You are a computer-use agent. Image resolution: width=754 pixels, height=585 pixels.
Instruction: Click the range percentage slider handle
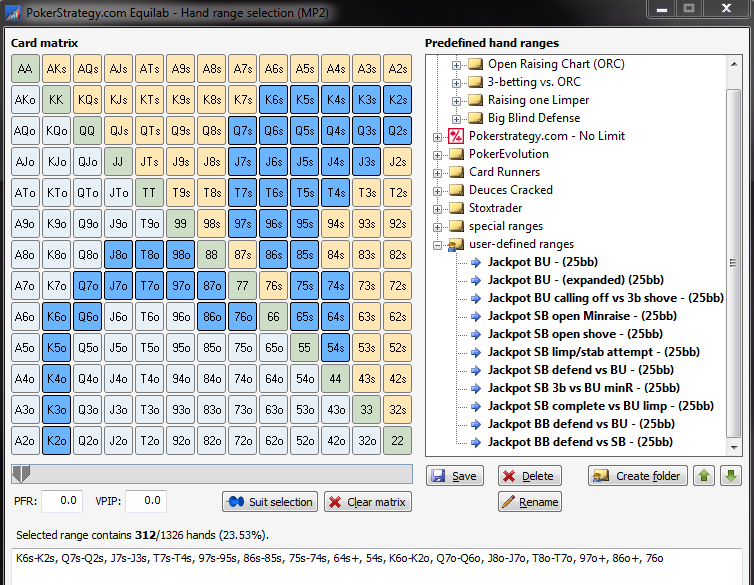pos(21,473)
